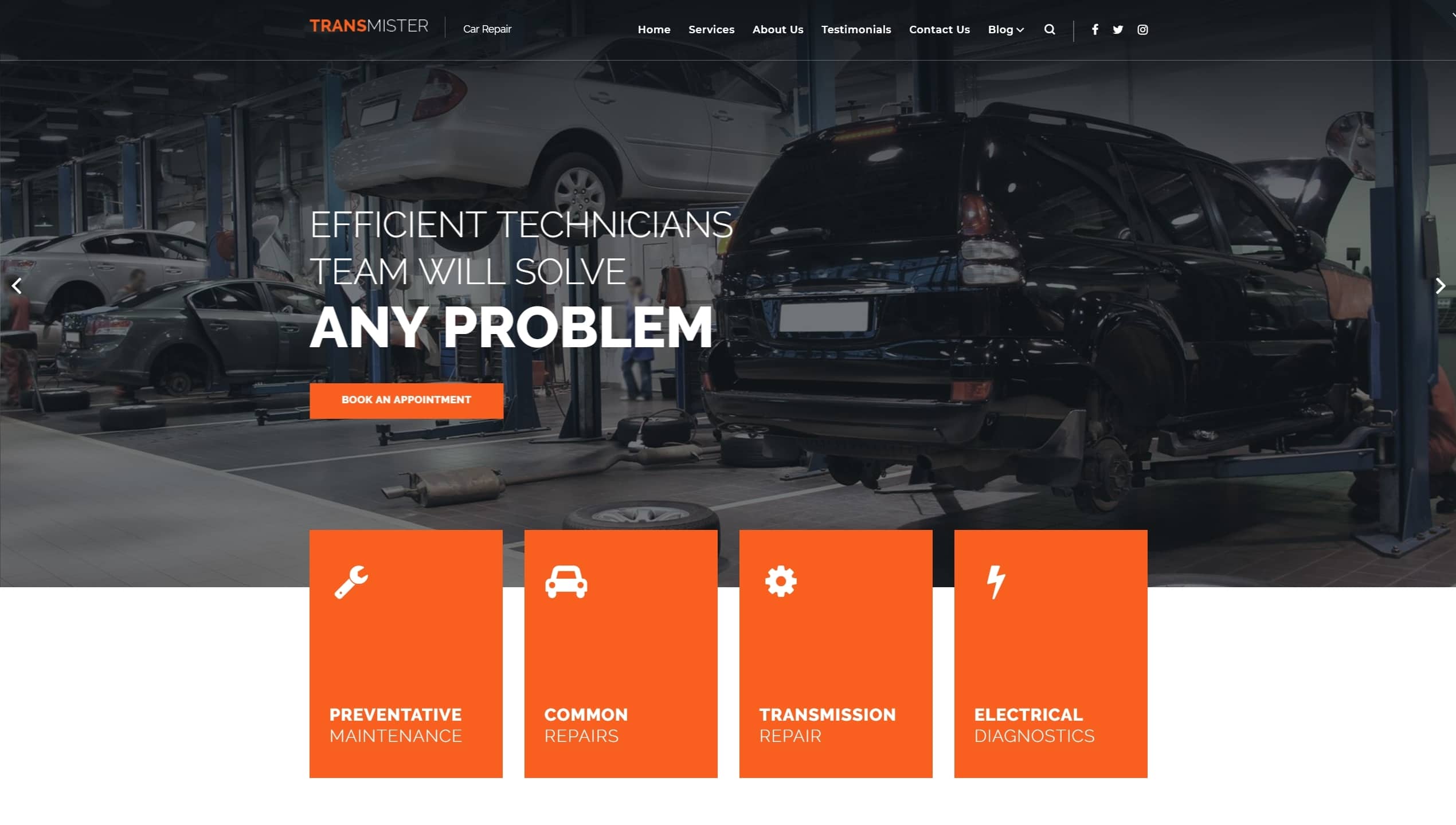
Task: Click the Car Repair subtitle text link
Action: point(487,29)
